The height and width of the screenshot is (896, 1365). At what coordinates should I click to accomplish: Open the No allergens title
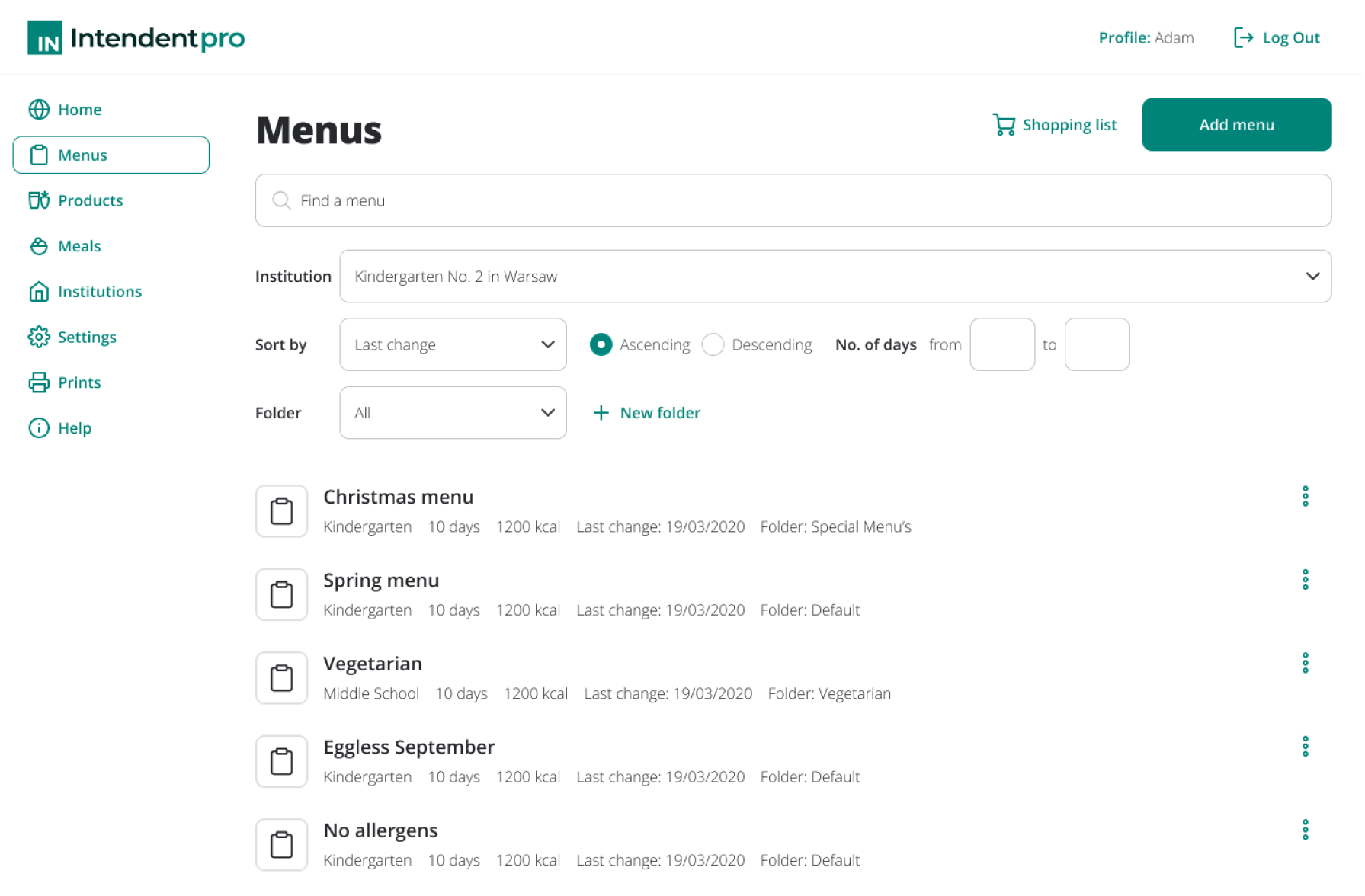point(381,830)
